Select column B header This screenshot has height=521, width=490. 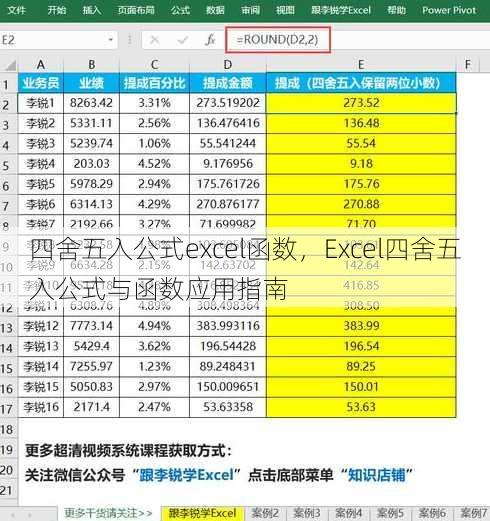pyautogui.click(x=91, y=64)
